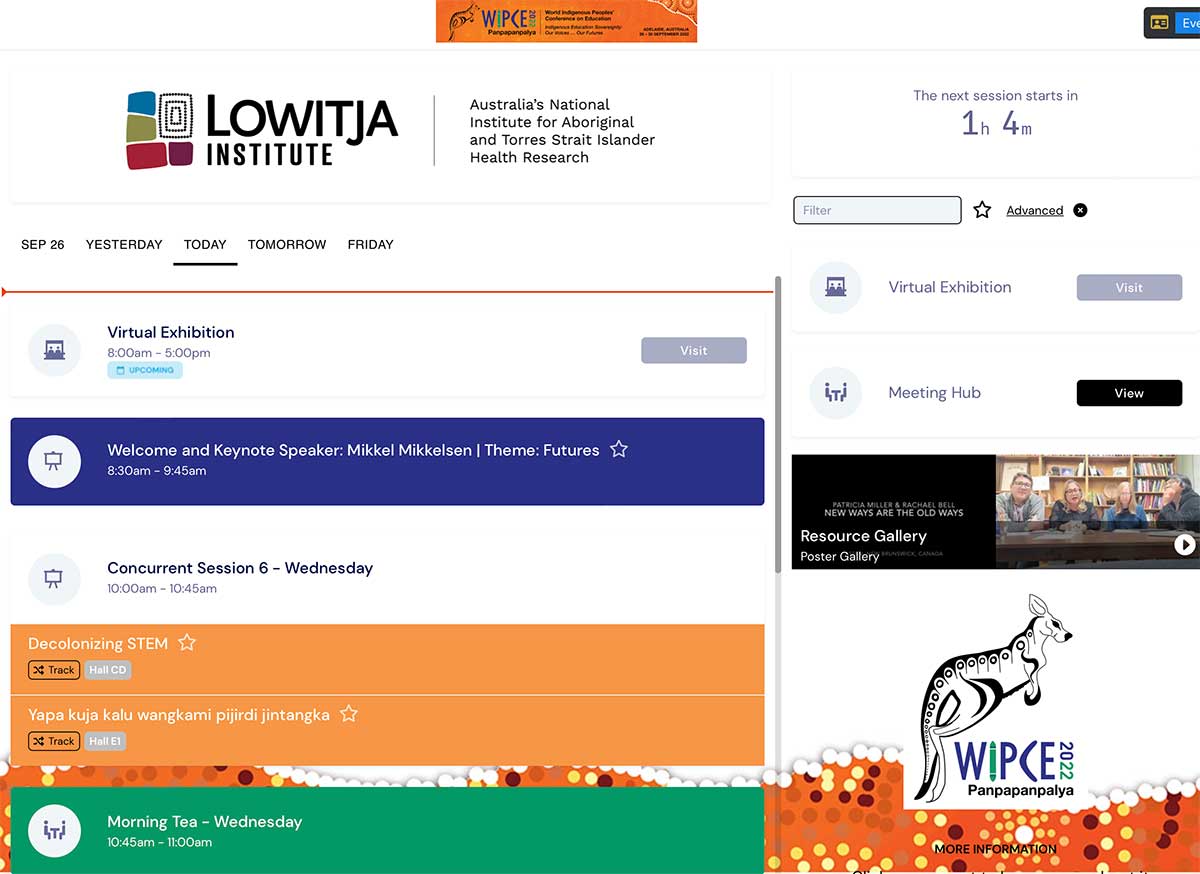The height and width of the screenshot is (874, 1200).
Task: Open the Advanced filter link
Action: [1034, 210]
